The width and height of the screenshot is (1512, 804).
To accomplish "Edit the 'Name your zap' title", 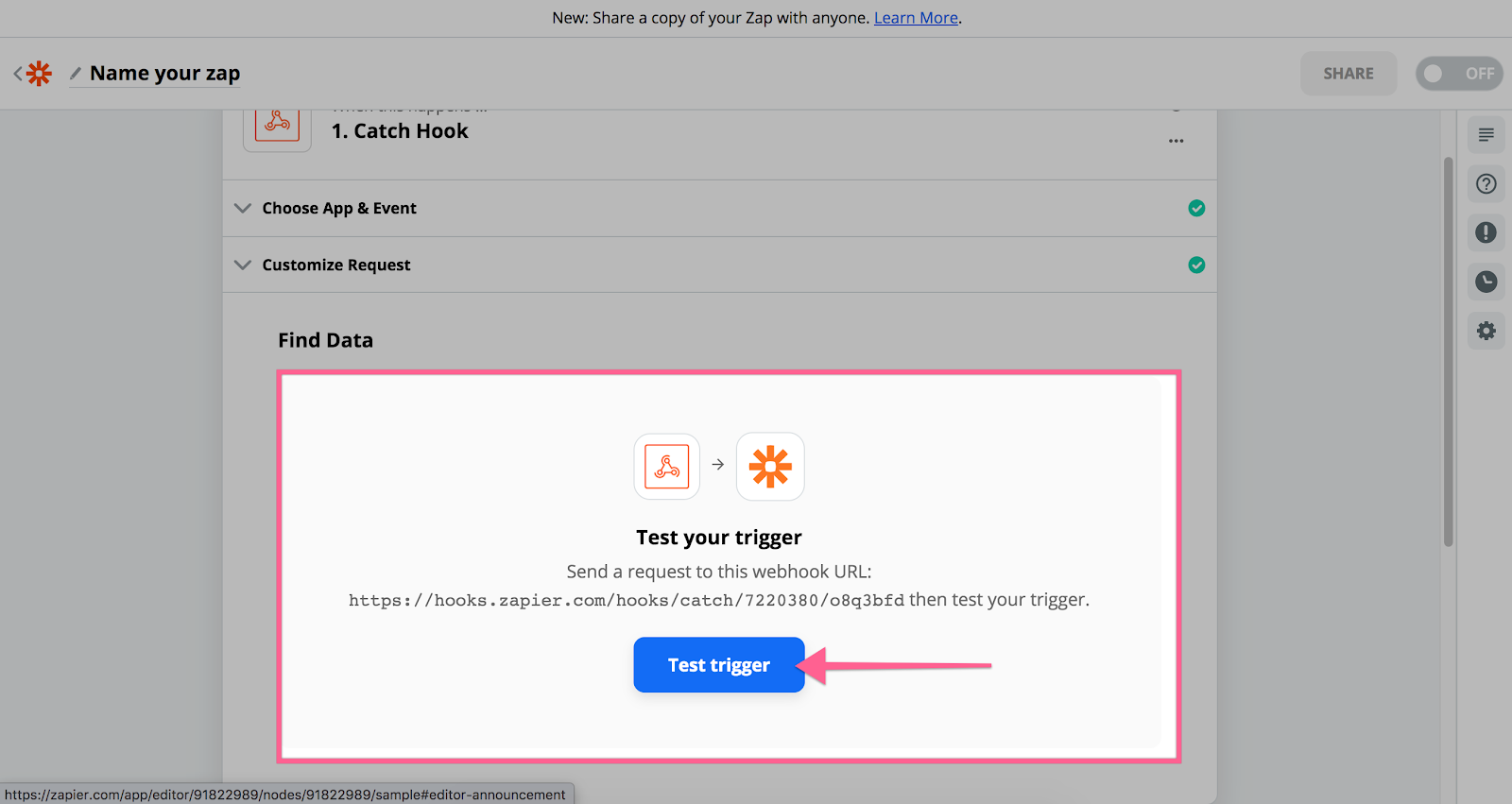I will (x=165, y=74).
